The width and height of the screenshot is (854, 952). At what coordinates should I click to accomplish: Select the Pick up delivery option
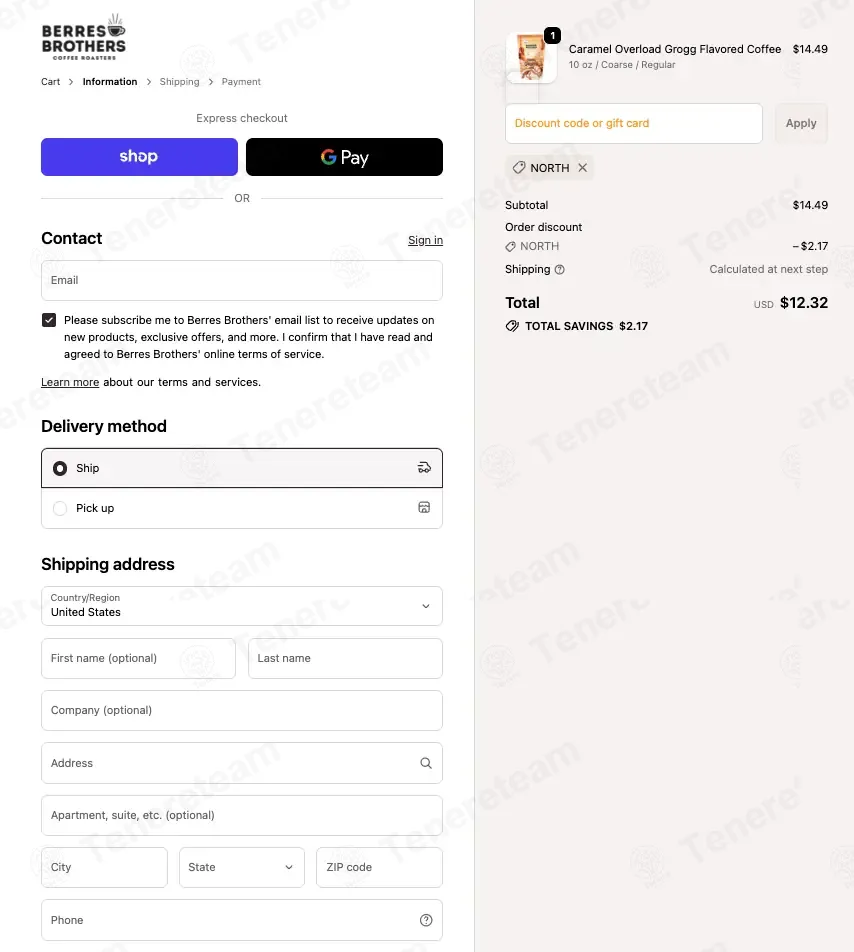[242, 508]
